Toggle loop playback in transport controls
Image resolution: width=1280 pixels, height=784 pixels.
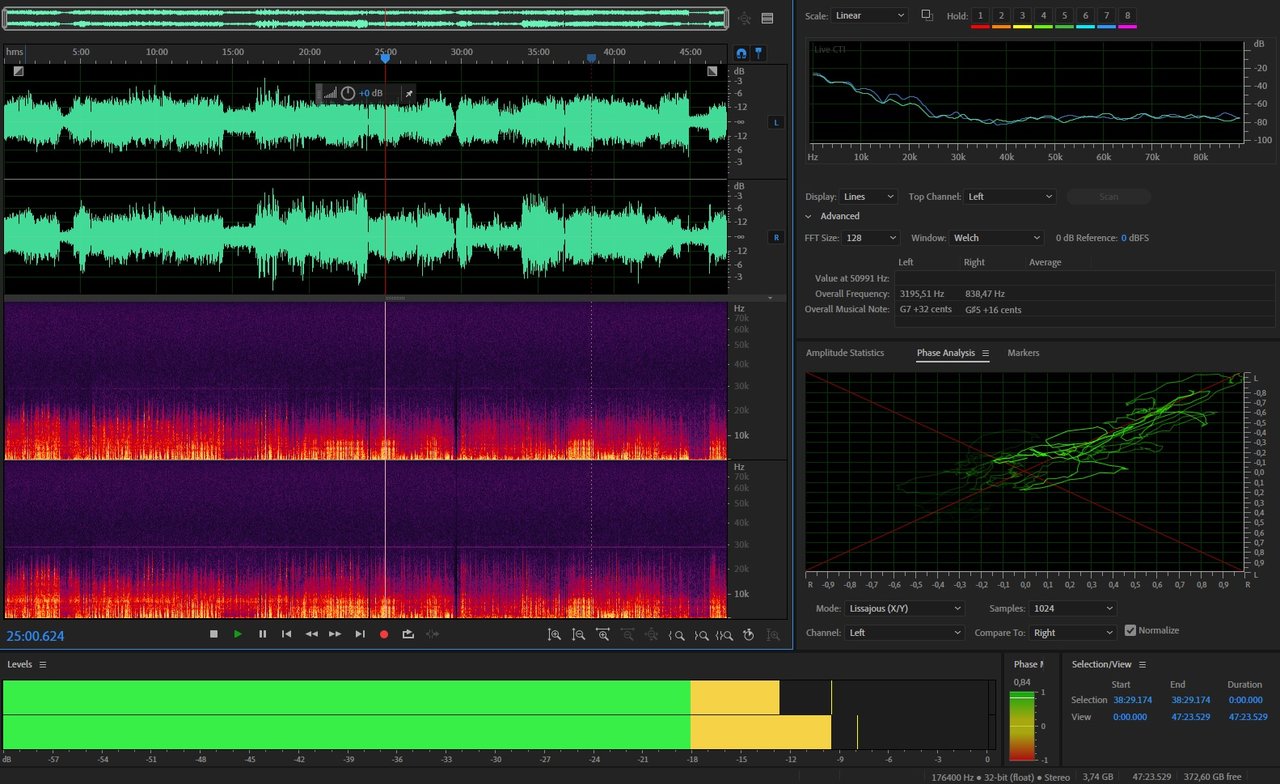pos(408,634)
